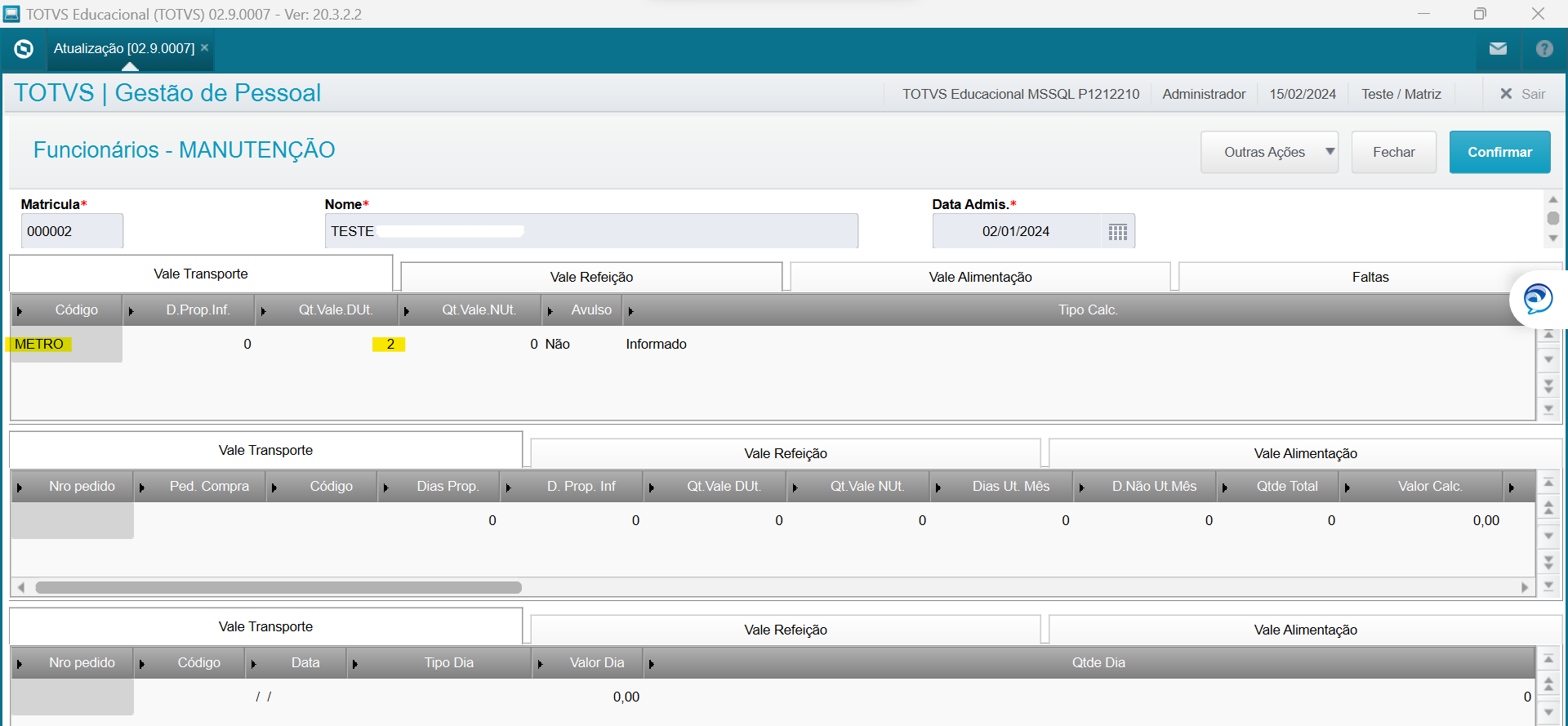The height and width of the screenshot is (726, 1568).
Task: Open the Faltas tab
Action: (x=1370, y=277)
